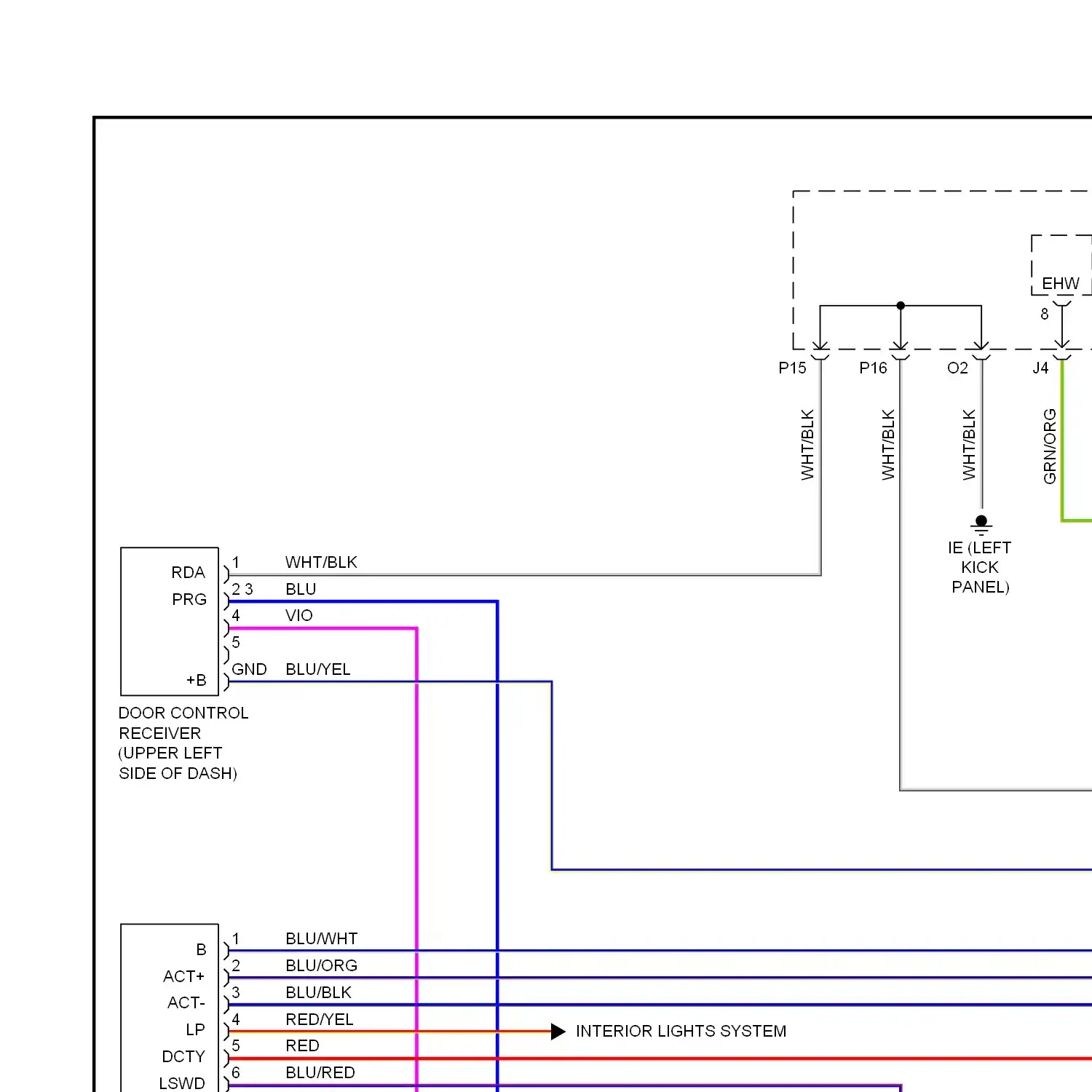Select the RED wire label at pin 5
Viewport: 1092px width, 1092px height.
pyautogui.click(x=303, y=1045)
